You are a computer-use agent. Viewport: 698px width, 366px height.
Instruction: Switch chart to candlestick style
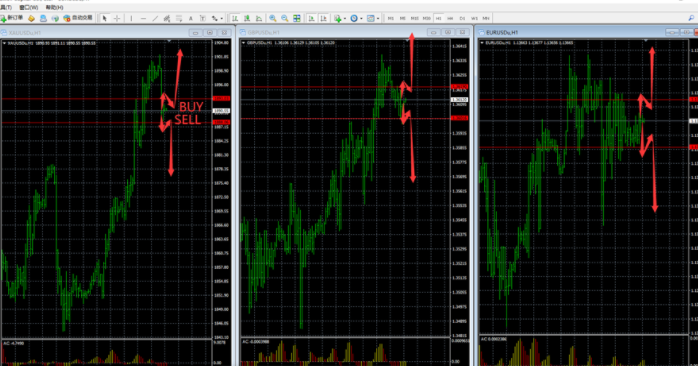click(x=247, y=18)
